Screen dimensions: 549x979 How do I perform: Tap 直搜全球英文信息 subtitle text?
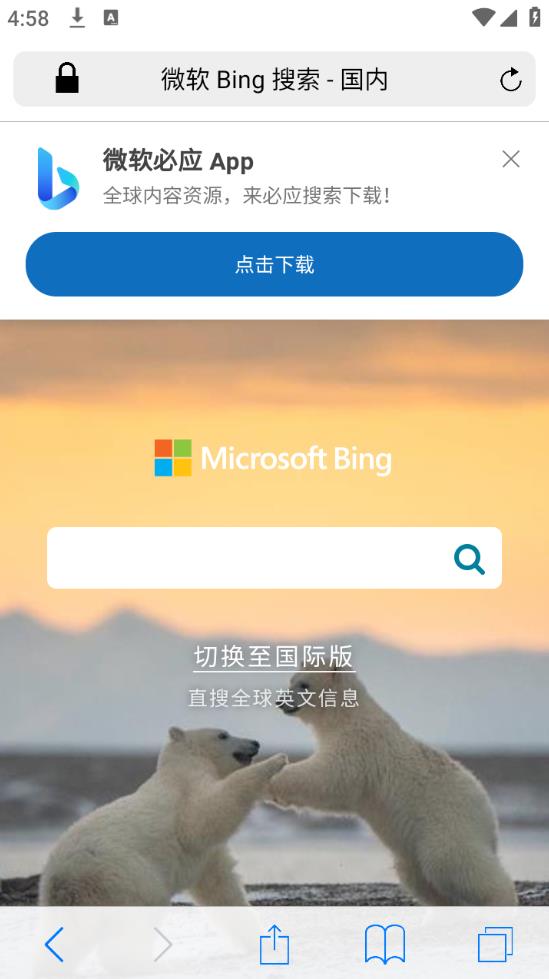coord(274,697)
